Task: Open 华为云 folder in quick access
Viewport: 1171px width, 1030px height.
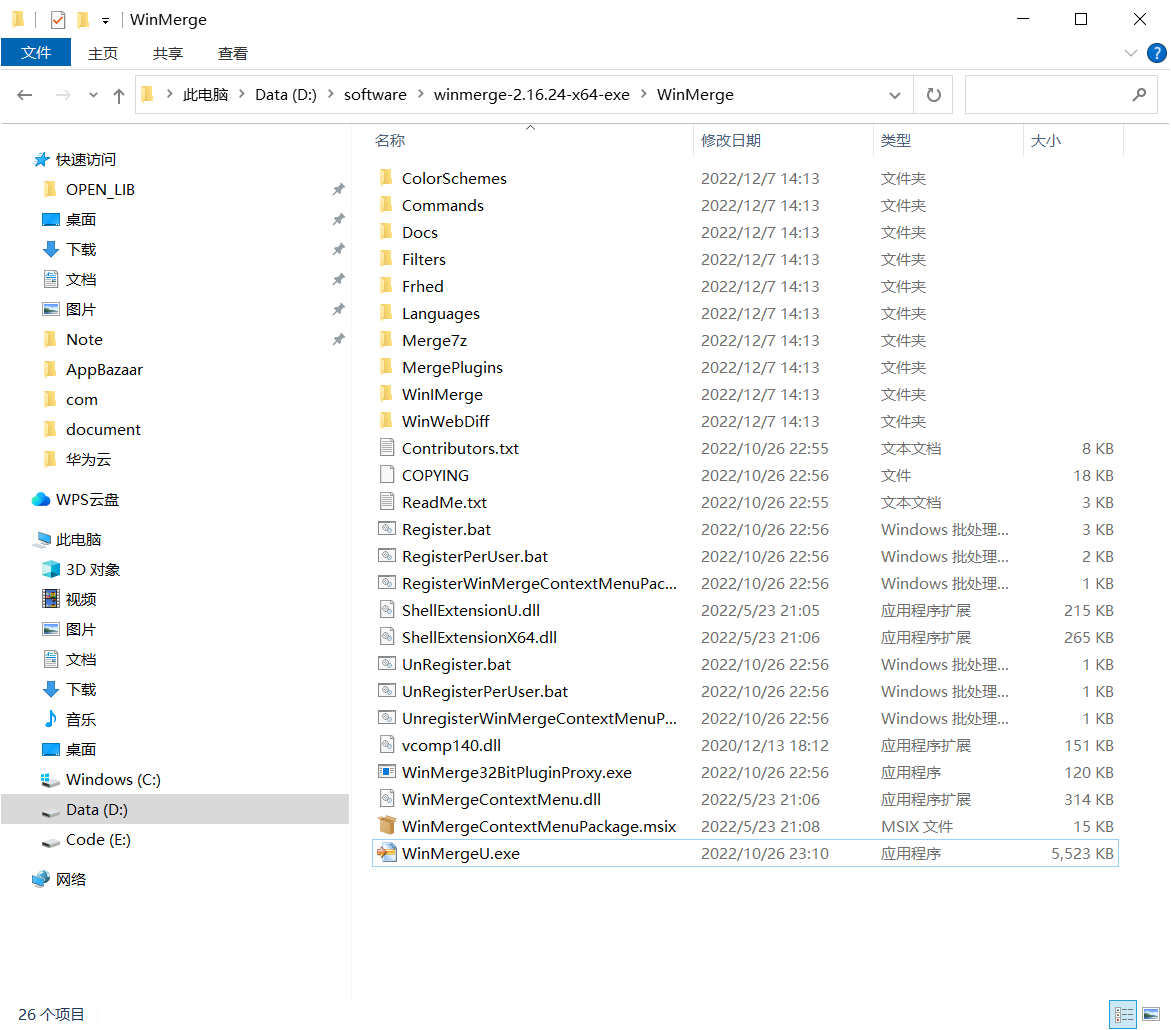Action: pos(88,459)
